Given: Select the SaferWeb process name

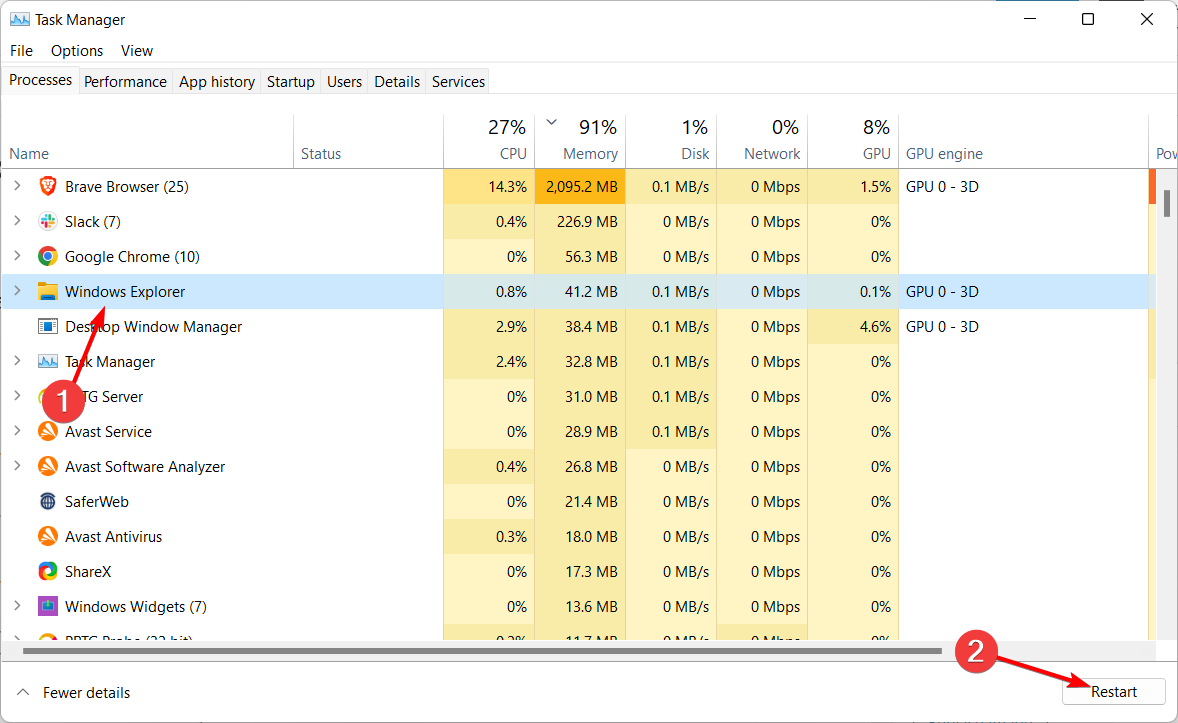Looking at the screenshot, I should click(96, 501).
